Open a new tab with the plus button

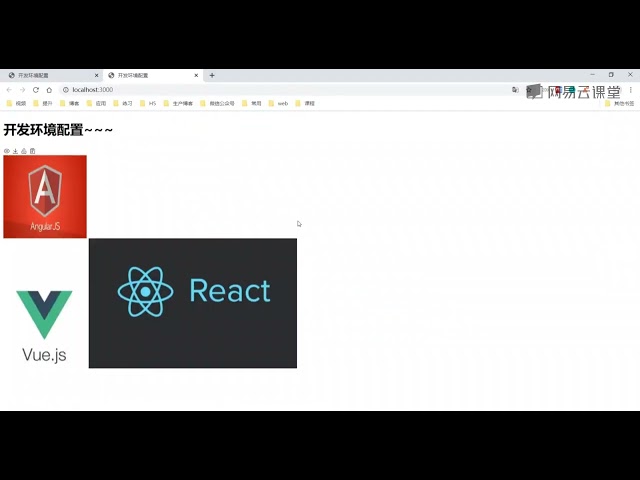[x=212, y=76]
